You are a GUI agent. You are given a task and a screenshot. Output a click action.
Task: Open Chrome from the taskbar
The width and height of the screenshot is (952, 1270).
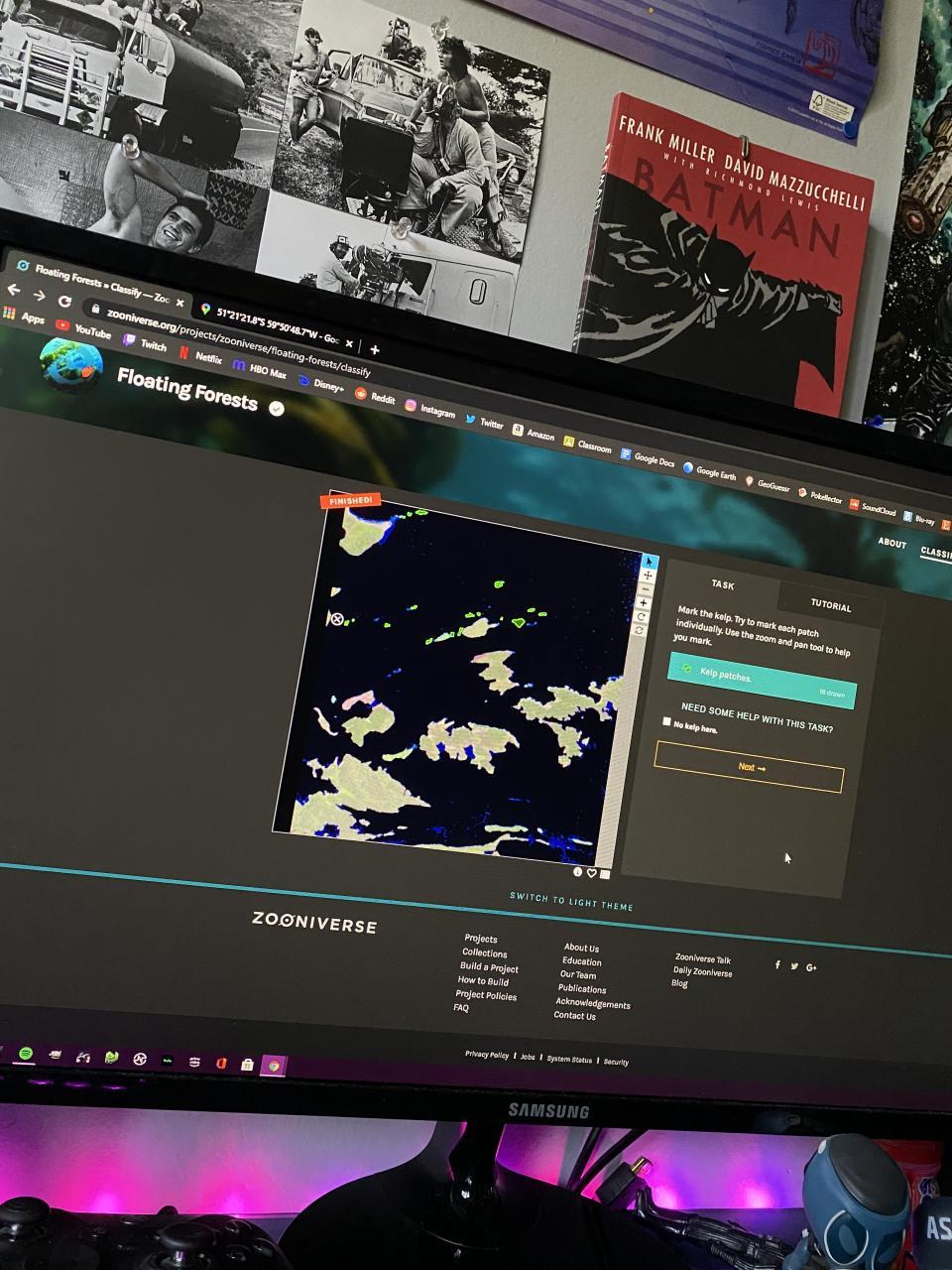(273, 1066)
